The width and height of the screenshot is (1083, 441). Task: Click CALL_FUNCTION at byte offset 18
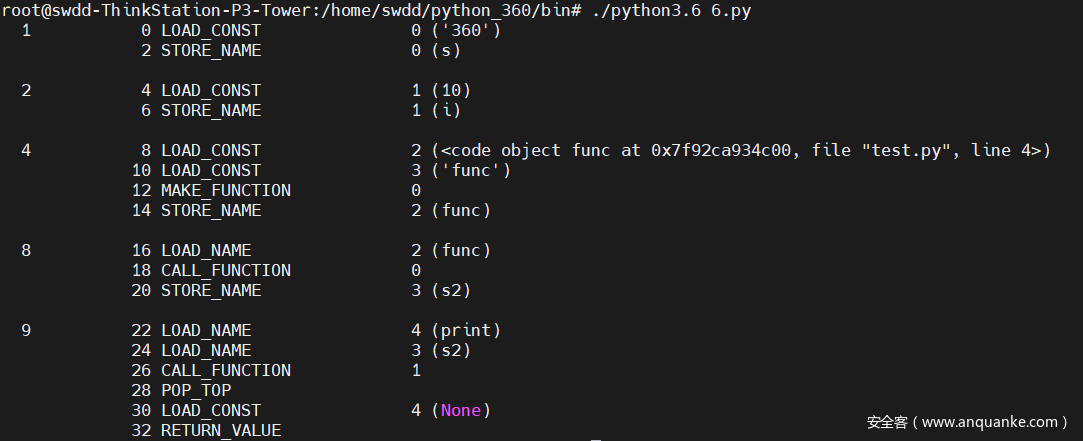click(226, 270)
